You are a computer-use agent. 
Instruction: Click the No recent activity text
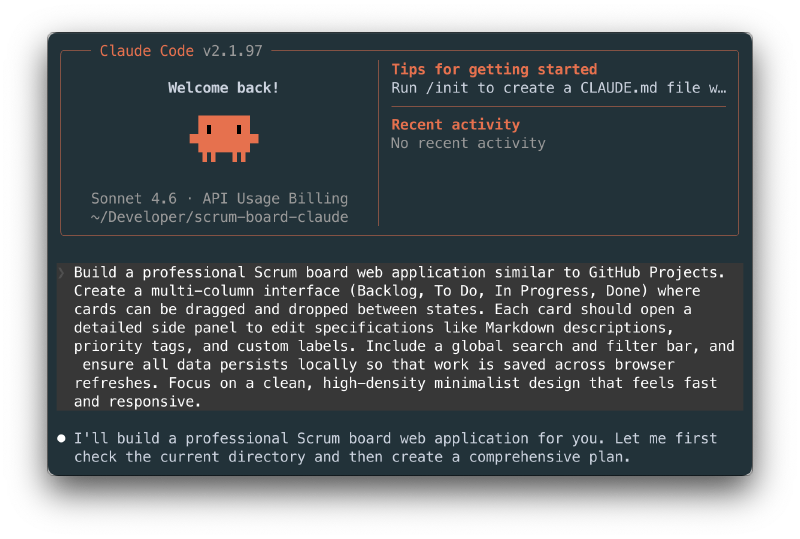tap(468, 143)
